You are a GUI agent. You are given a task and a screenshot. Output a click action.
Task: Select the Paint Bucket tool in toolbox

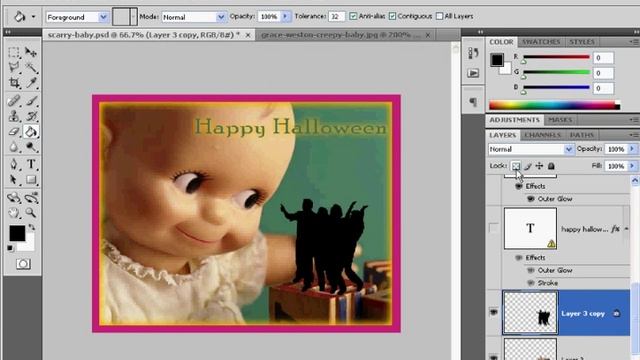point(31,131)
